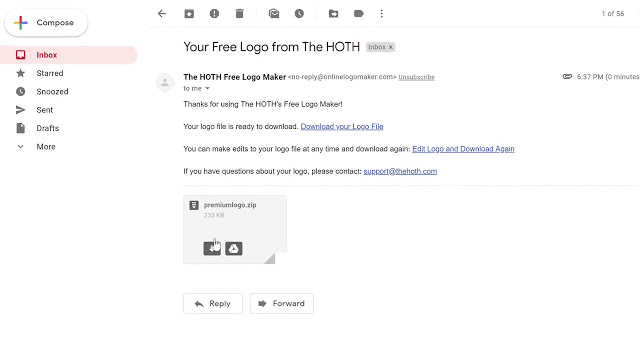The height and width of the screenshot is (360, 640).
Task: Mark the email as unread
Action: pos(274,14)
